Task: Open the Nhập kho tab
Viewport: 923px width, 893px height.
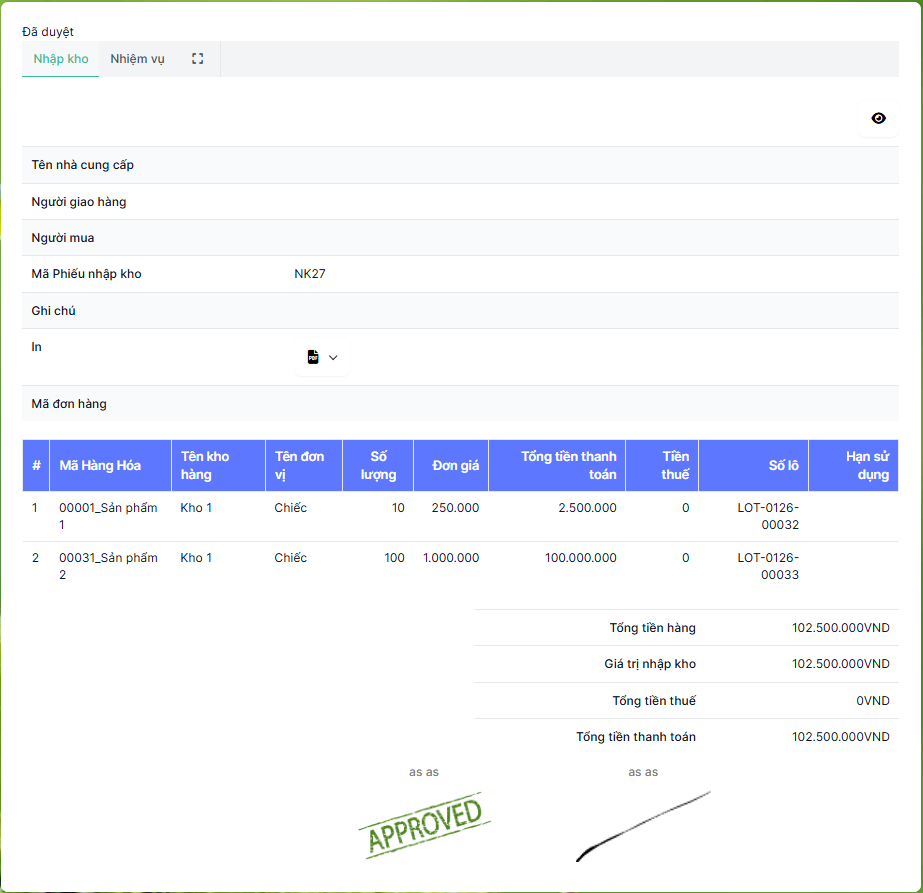Action: pyautogui.click(x=61, y=59)
